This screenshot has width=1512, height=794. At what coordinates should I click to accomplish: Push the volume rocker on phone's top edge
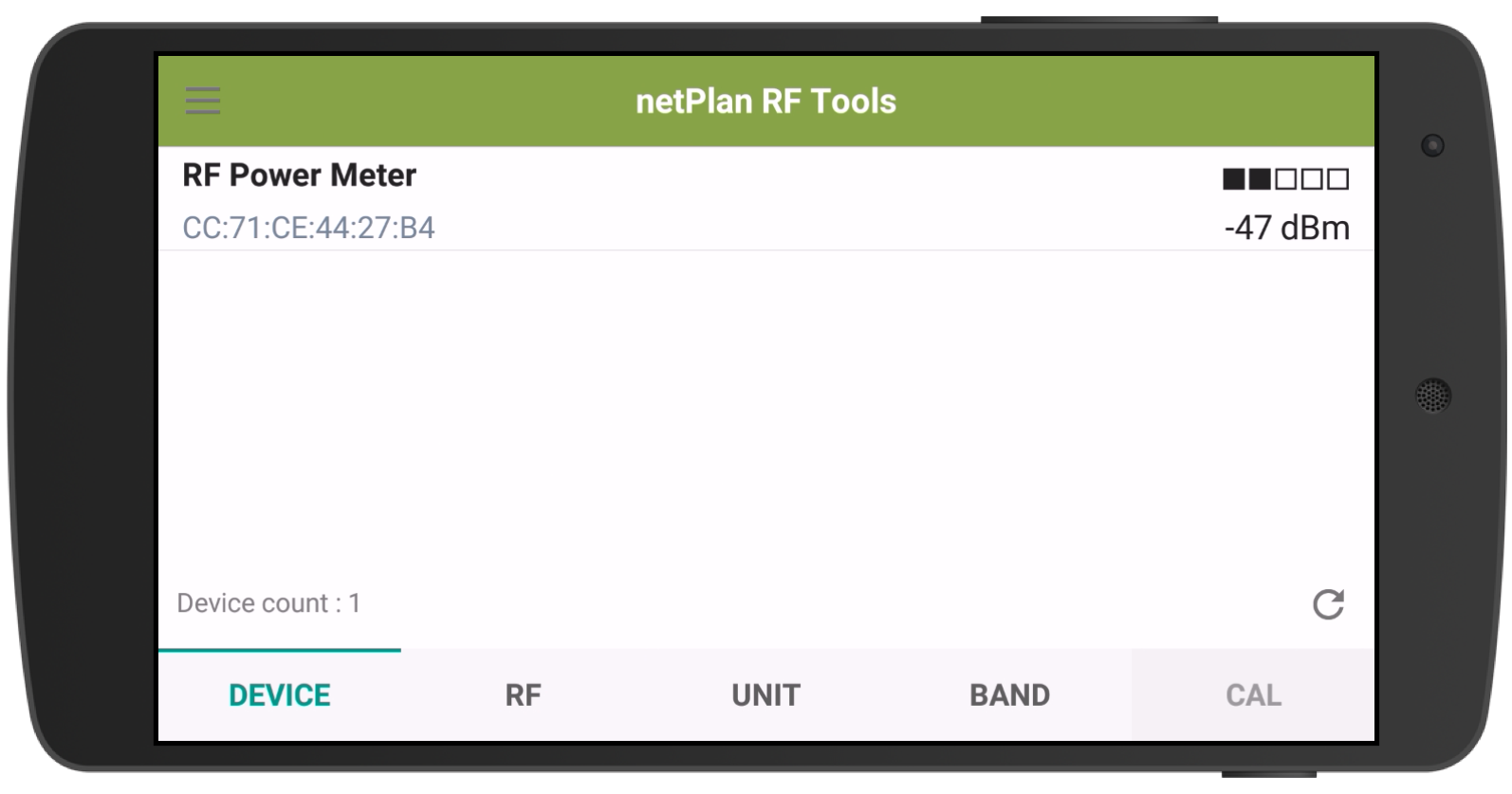[x=1098, y=19]
